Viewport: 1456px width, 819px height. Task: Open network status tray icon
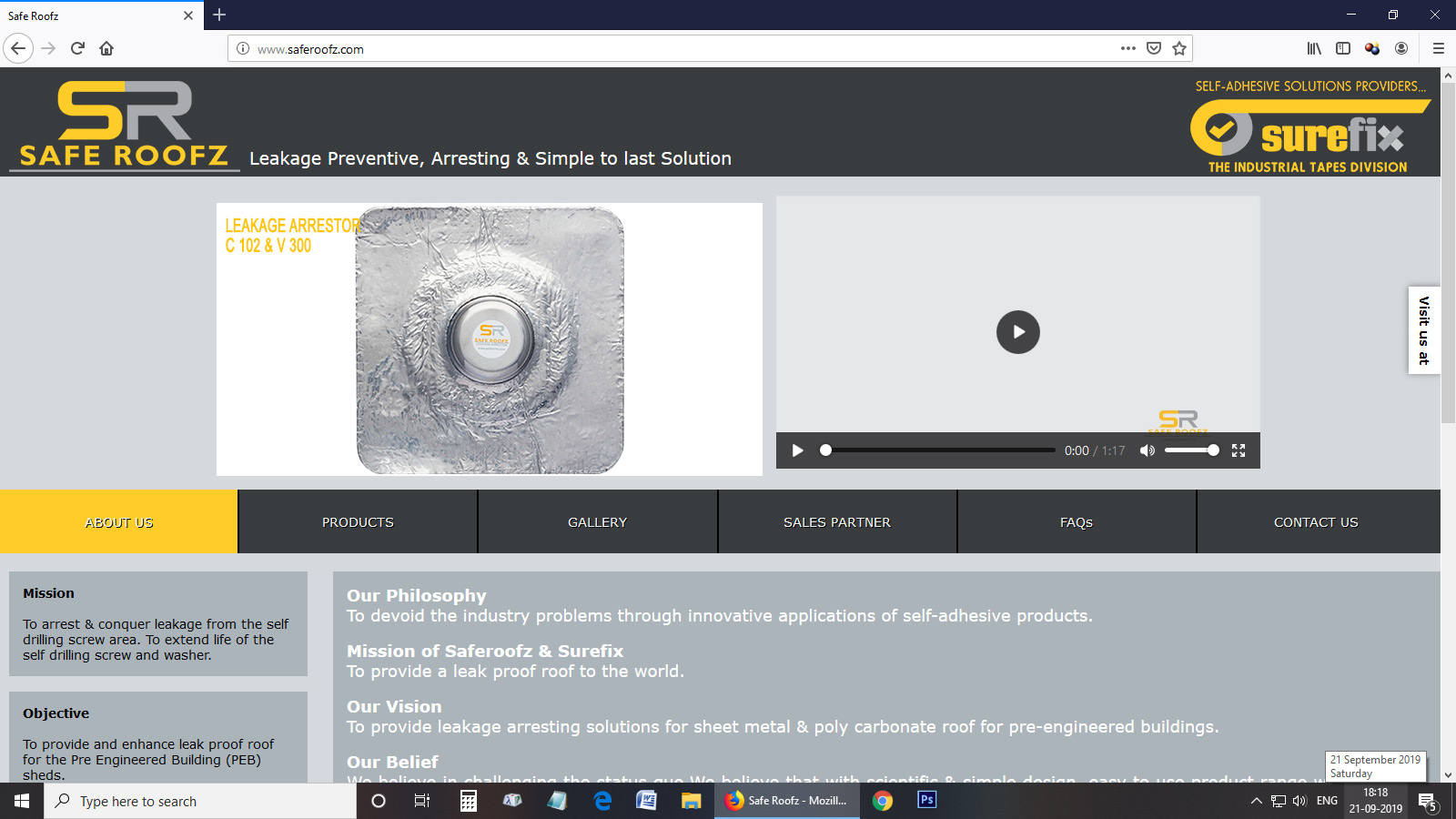[x=1279, y=801]
